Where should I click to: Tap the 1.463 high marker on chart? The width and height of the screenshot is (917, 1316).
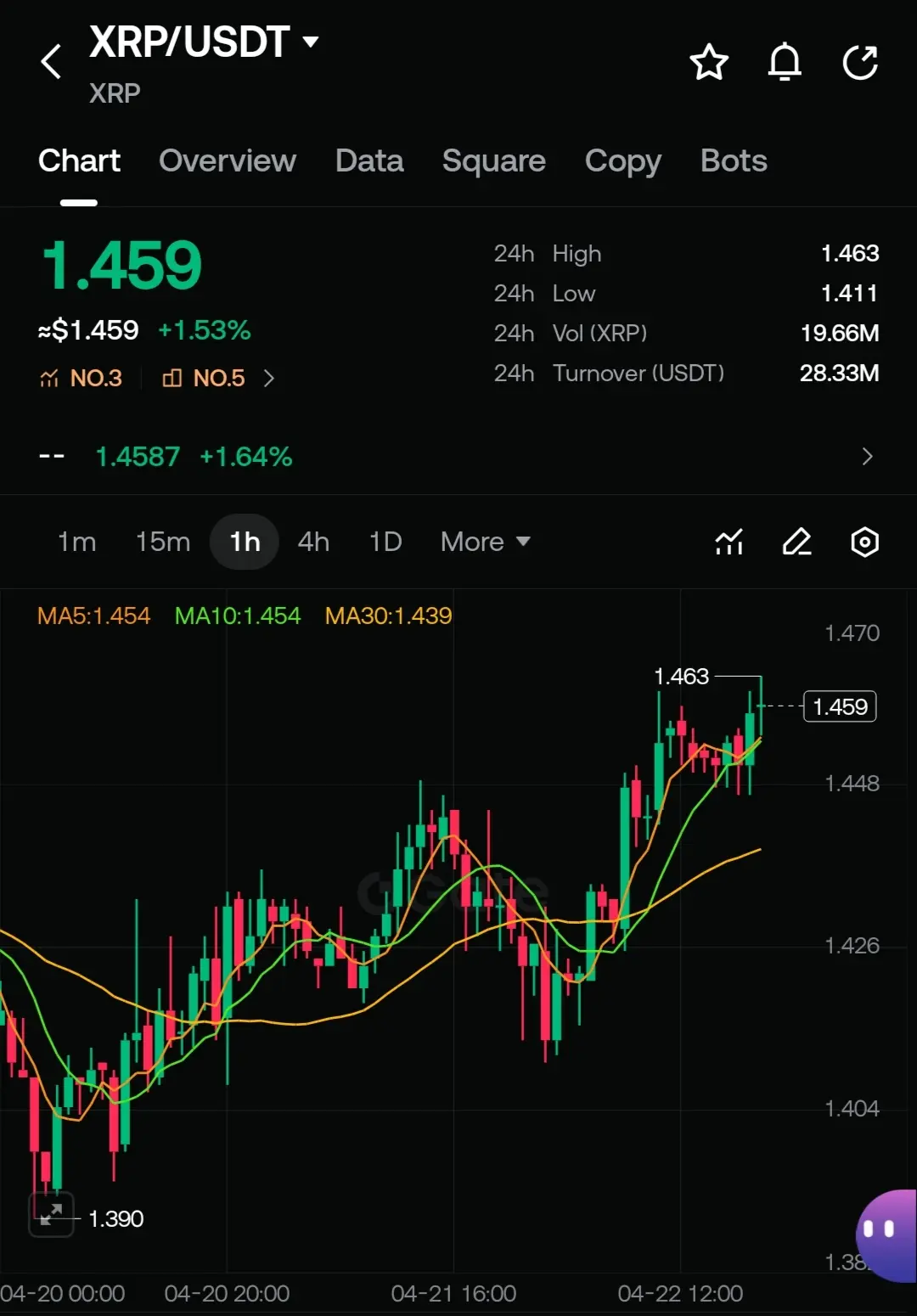point(681,676)
